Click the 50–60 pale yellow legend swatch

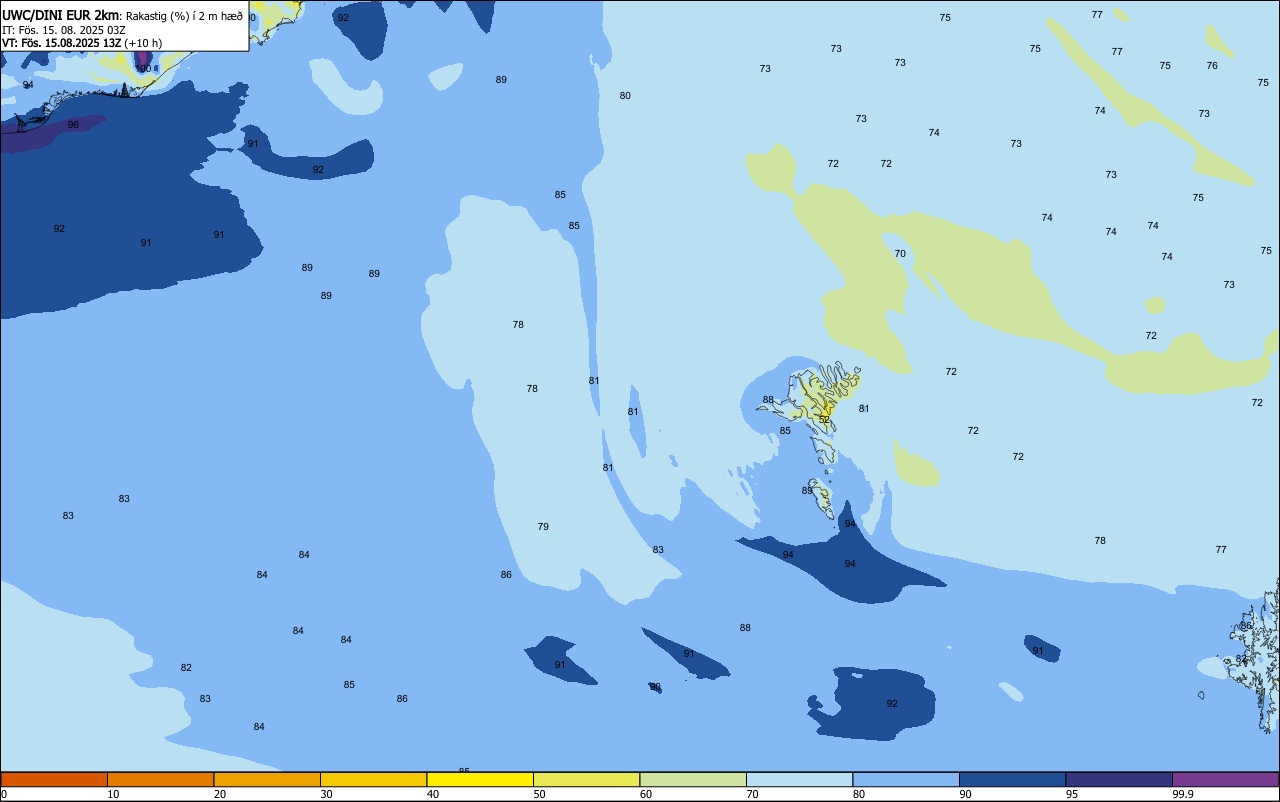pyautogui.click(x=586, y=779)
